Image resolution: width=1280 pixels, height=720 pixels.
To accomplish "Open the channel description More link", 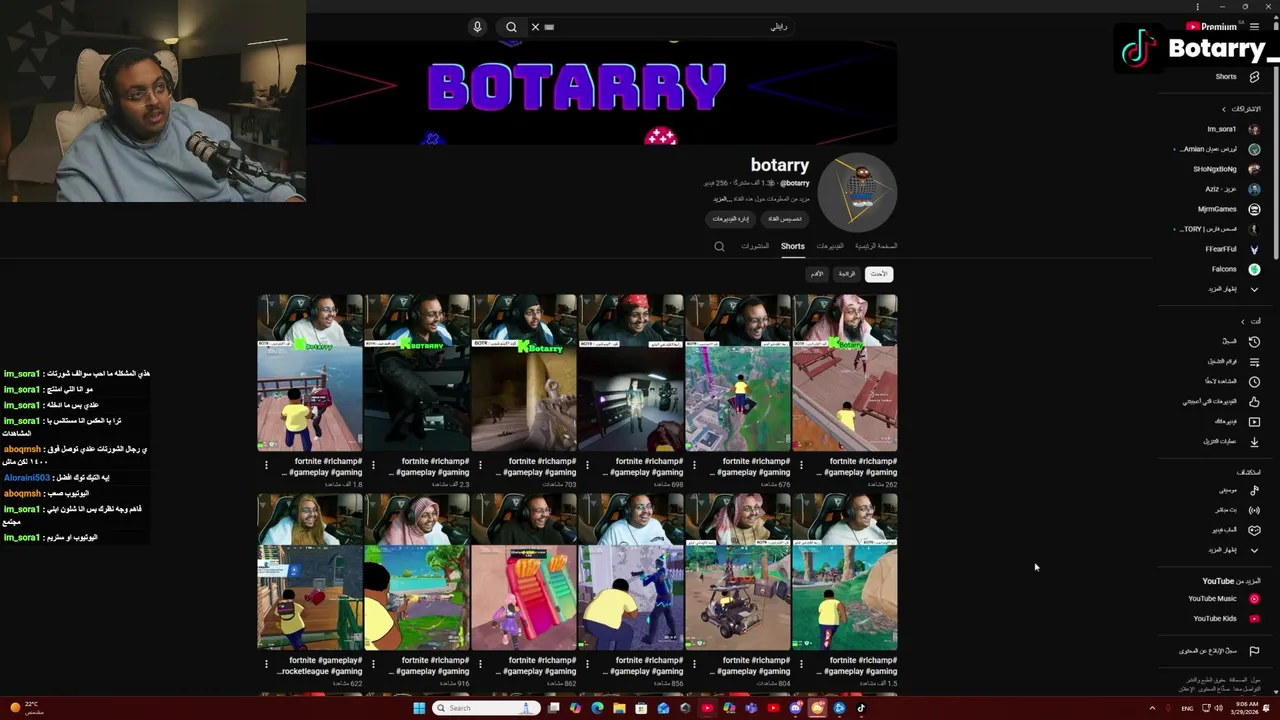I will tap(721, 198).
